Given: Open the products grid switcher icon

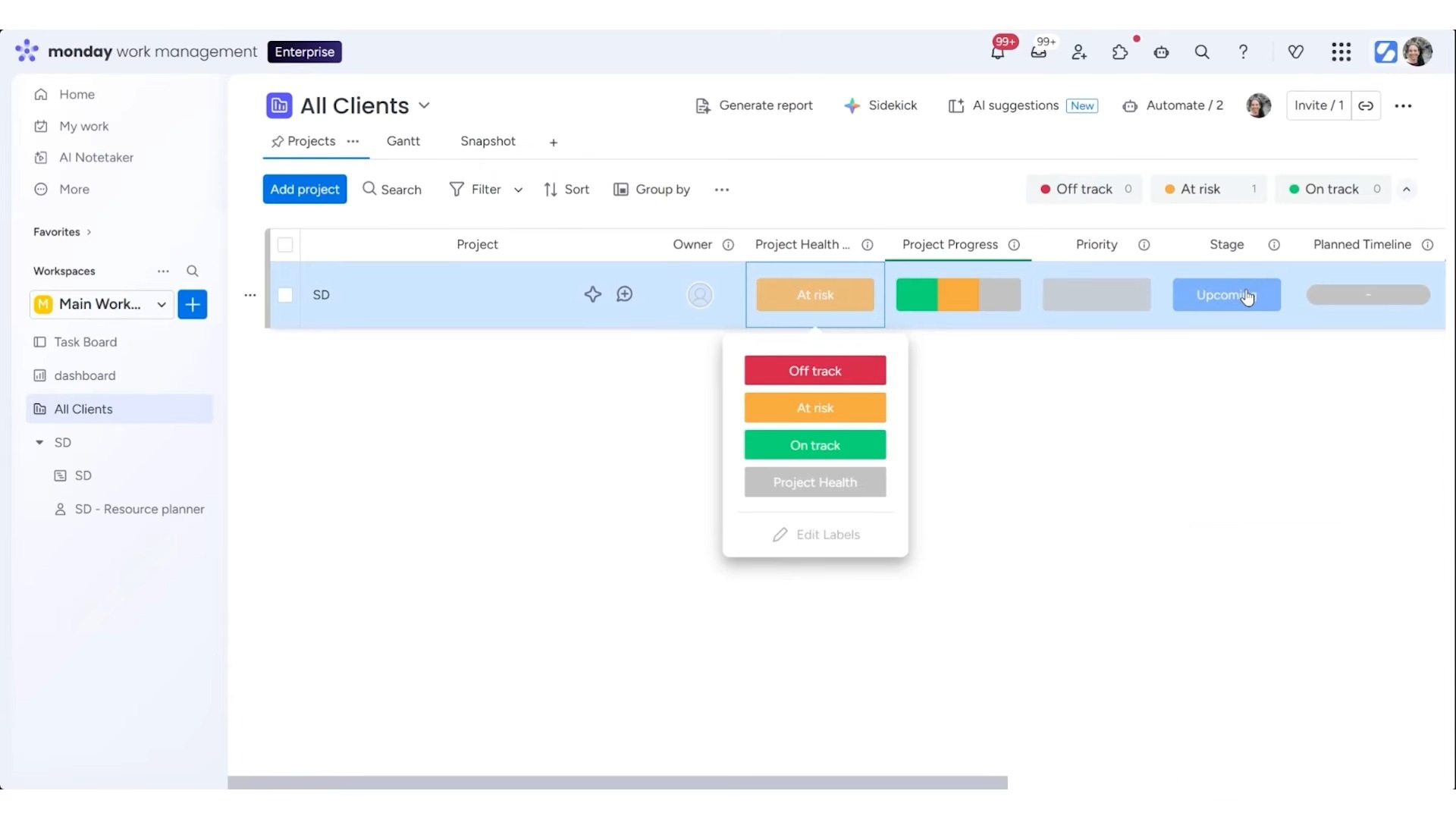Looking at the screenshot, I should pyautogui.click(x=1341, y=52).
